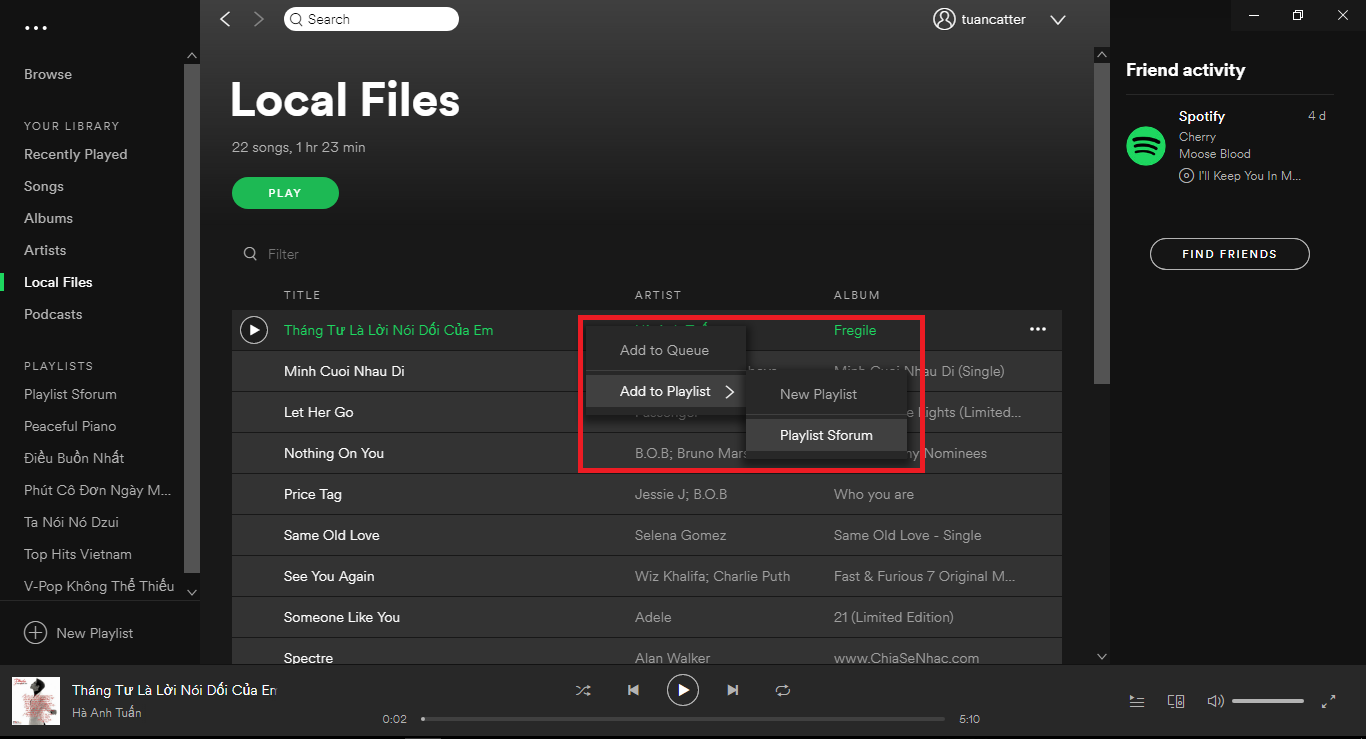Click the user profile avatar icon
This screenshot has width=1366, height=739.
(943, 19)
